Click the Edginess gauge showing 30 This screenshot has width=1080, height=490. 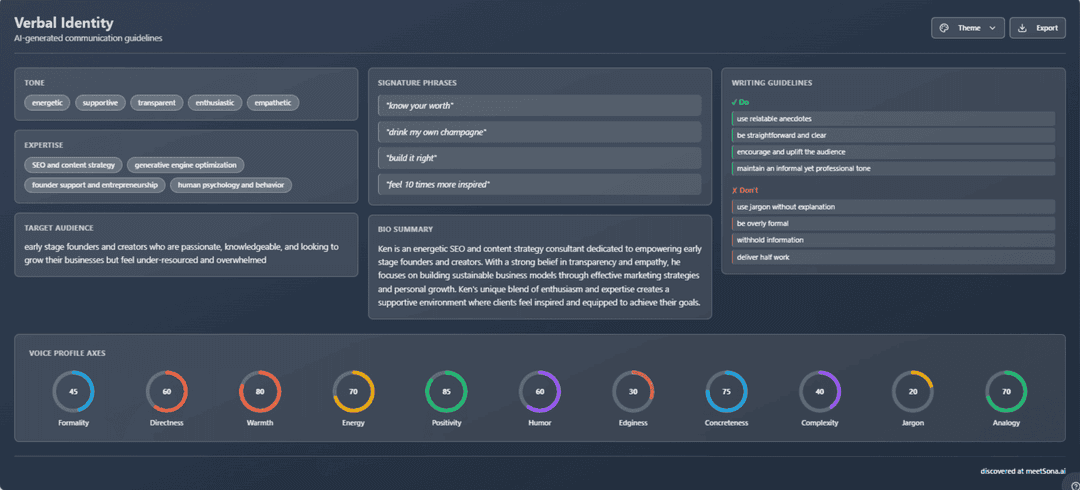(x=633, y=391)
